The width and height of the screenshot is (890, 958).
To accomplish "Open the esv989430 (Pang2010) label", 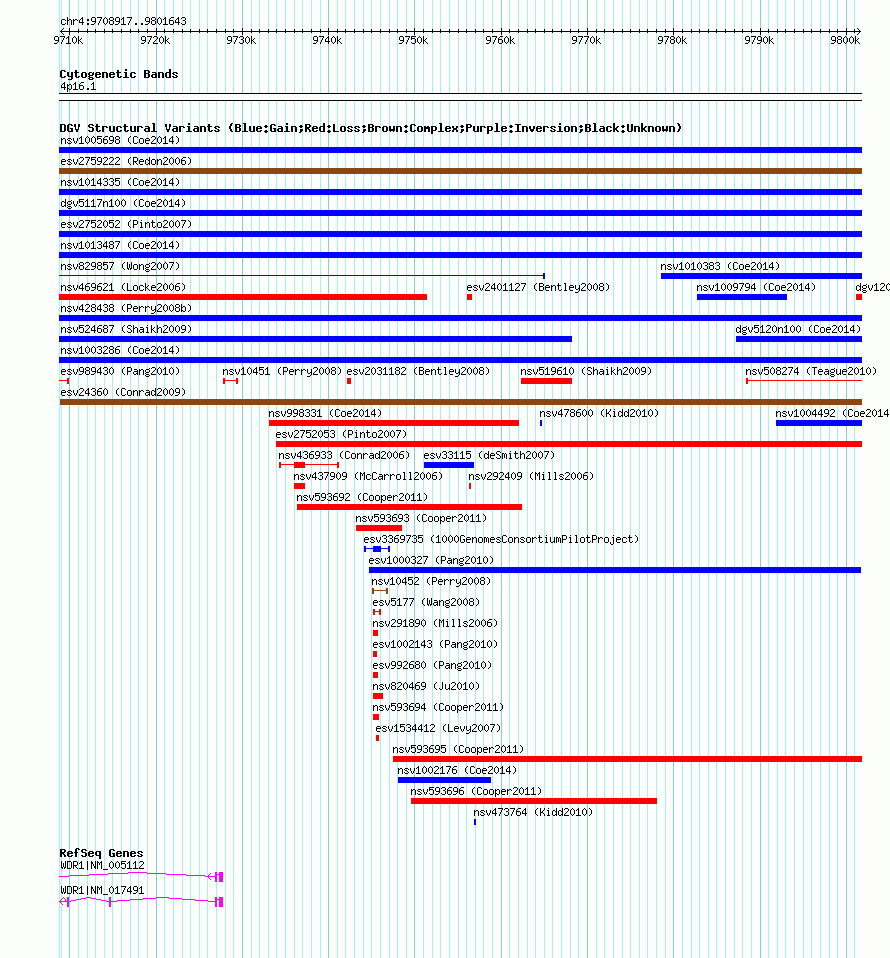I will click(x=120, y=371).
